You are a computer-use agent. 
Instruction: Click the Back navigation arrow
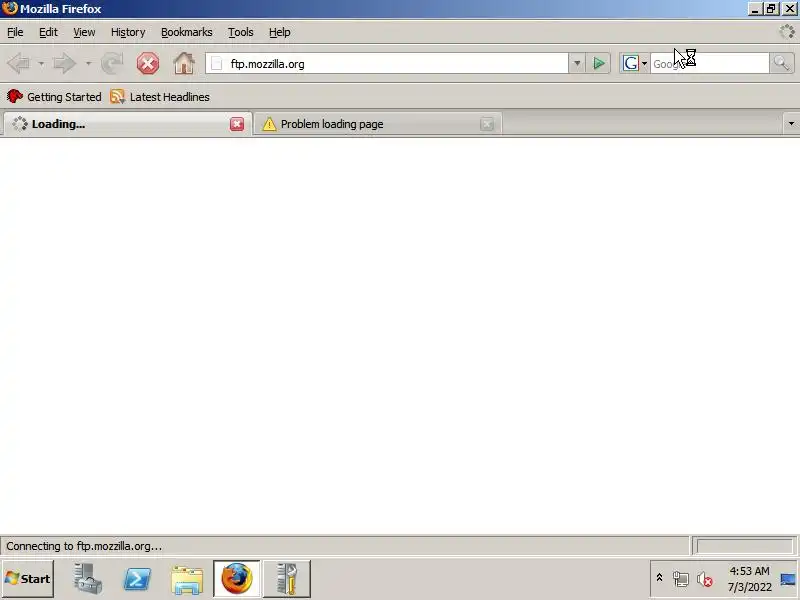click(x=19, y=64)
